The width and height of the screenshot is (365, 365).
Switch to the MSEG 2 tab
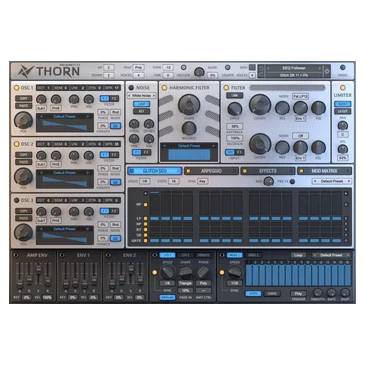[253, 255]
